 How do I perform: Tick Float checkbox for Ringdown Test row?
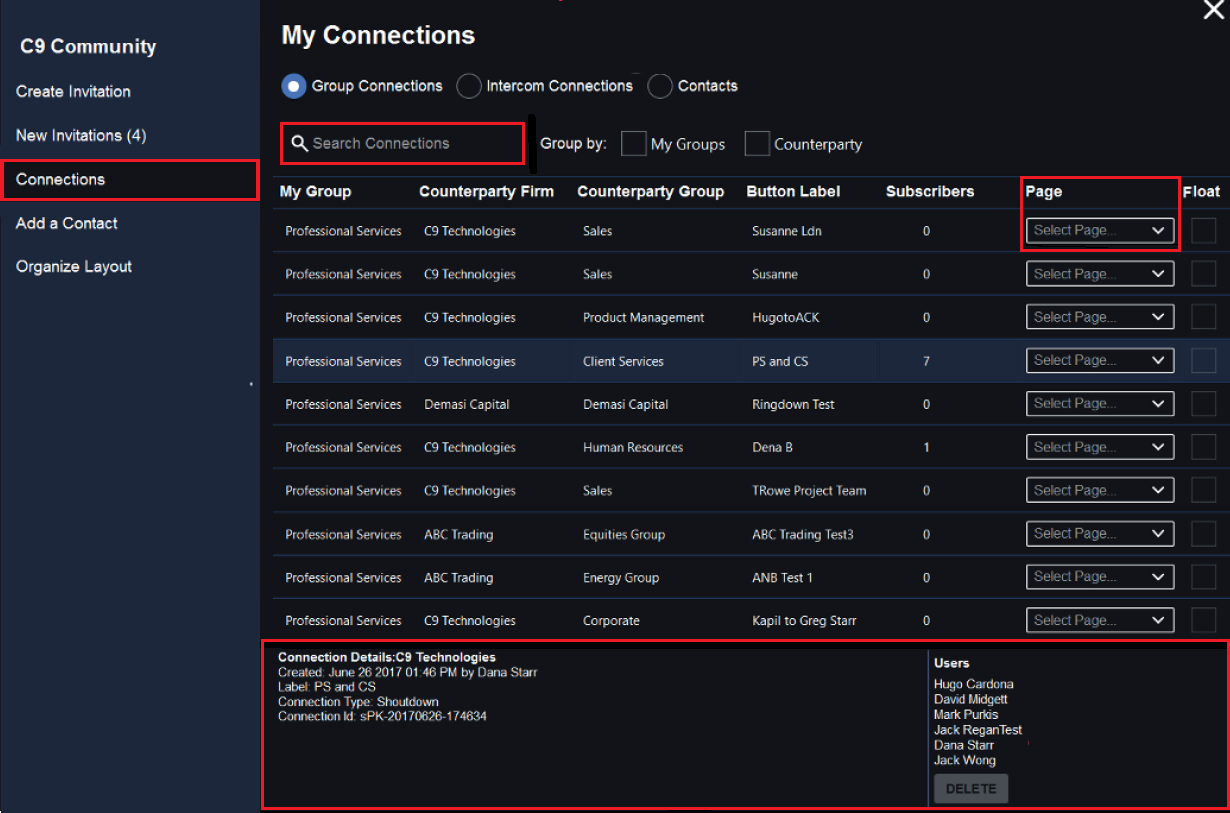click(1204, 404)
